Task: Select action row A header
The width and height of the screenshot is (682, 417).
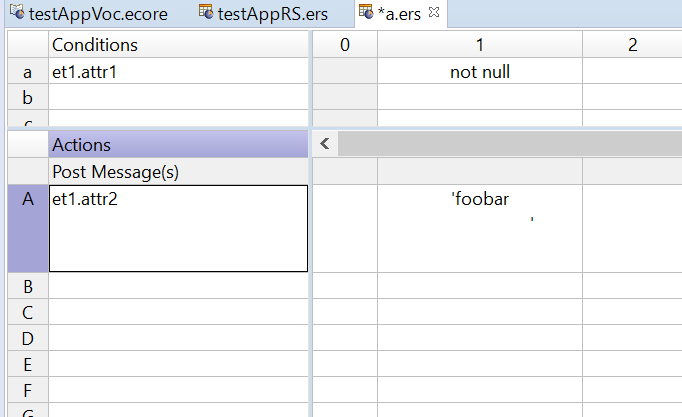Action: (28, 229)
